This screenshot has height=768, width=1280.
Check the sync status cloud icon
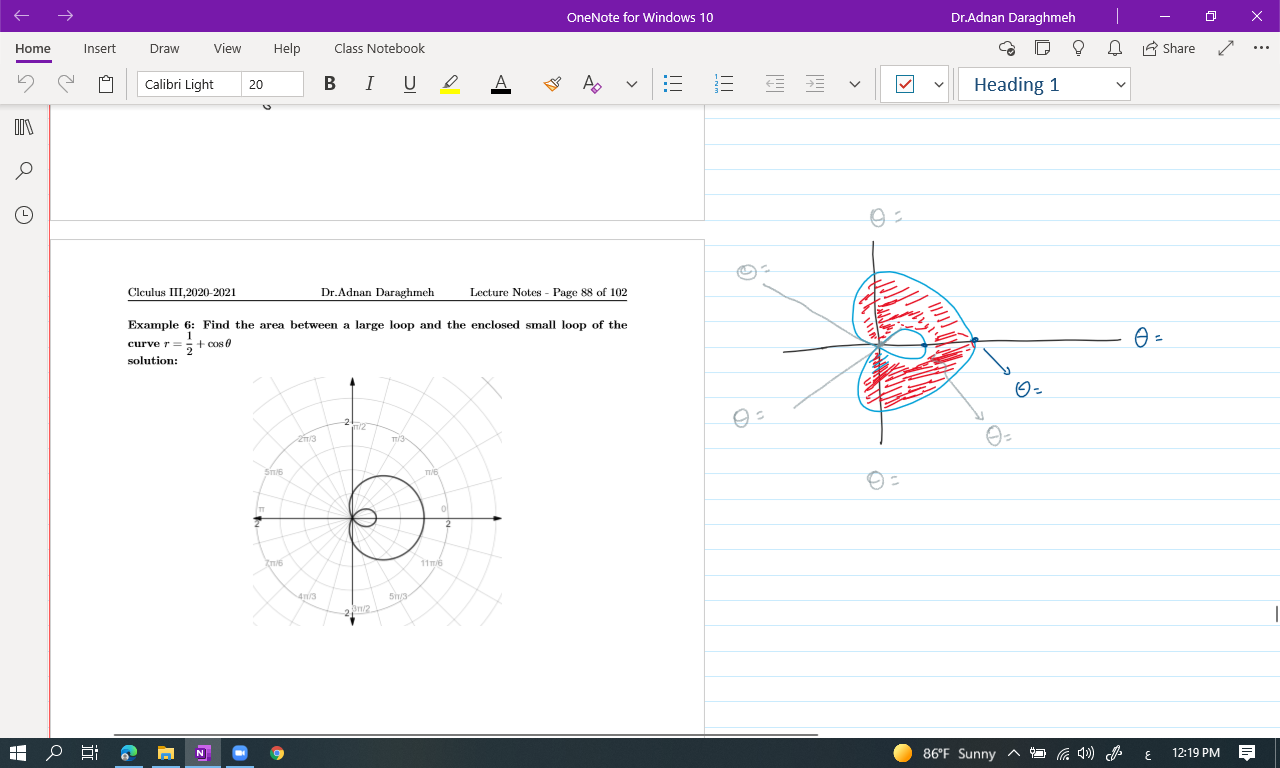tap(1008, 48)
